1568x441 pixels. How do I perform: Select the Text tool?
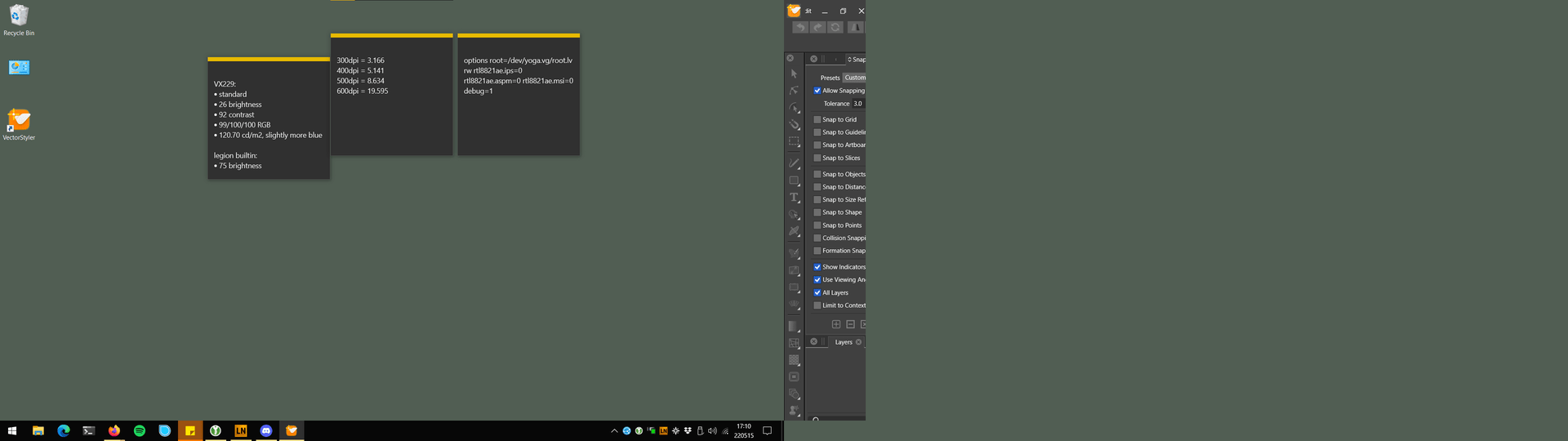pyautogui.click(x=794, y=198)
